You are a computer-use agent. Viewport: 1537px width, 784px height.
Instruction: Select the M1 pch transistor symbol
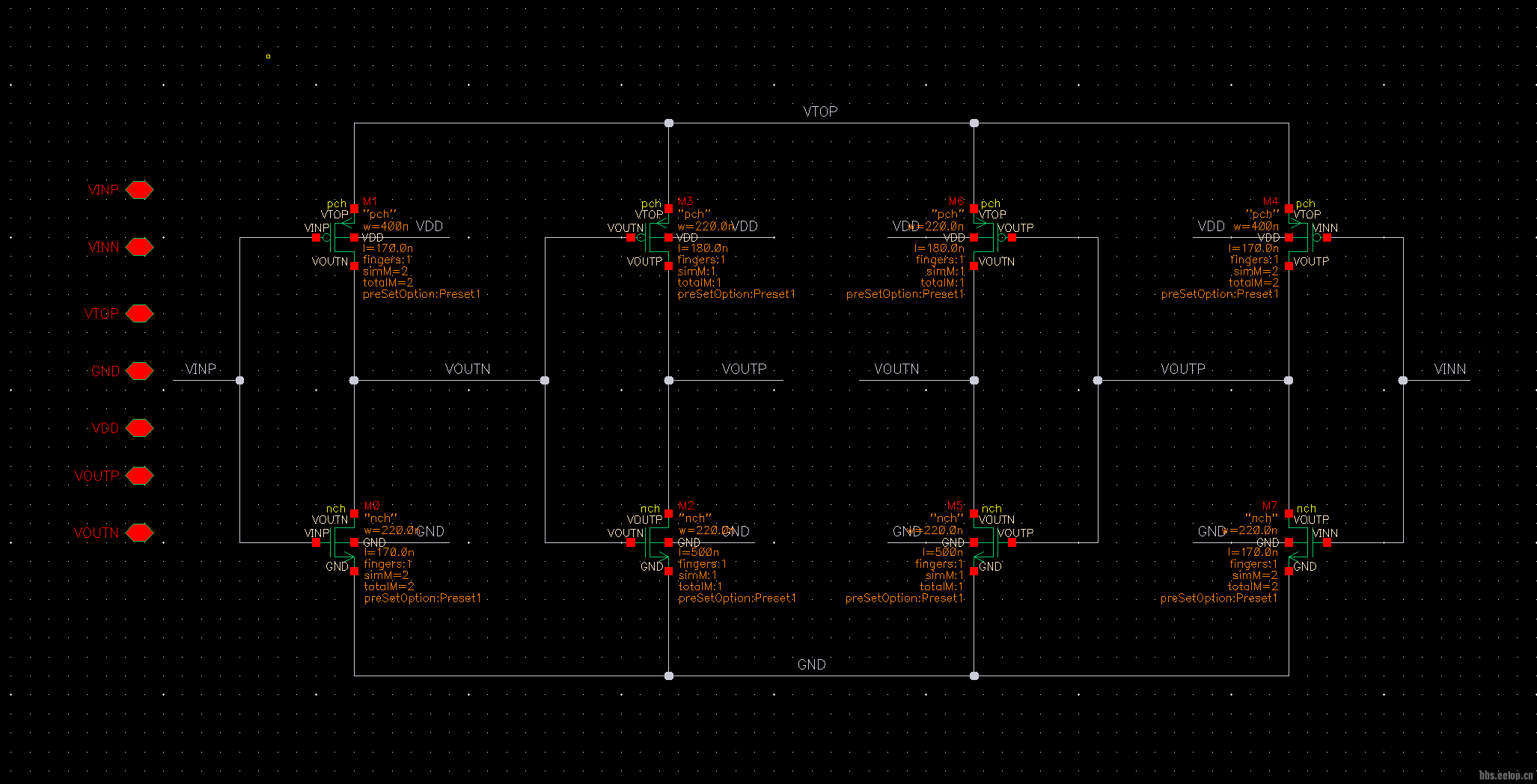pos(342,238)
